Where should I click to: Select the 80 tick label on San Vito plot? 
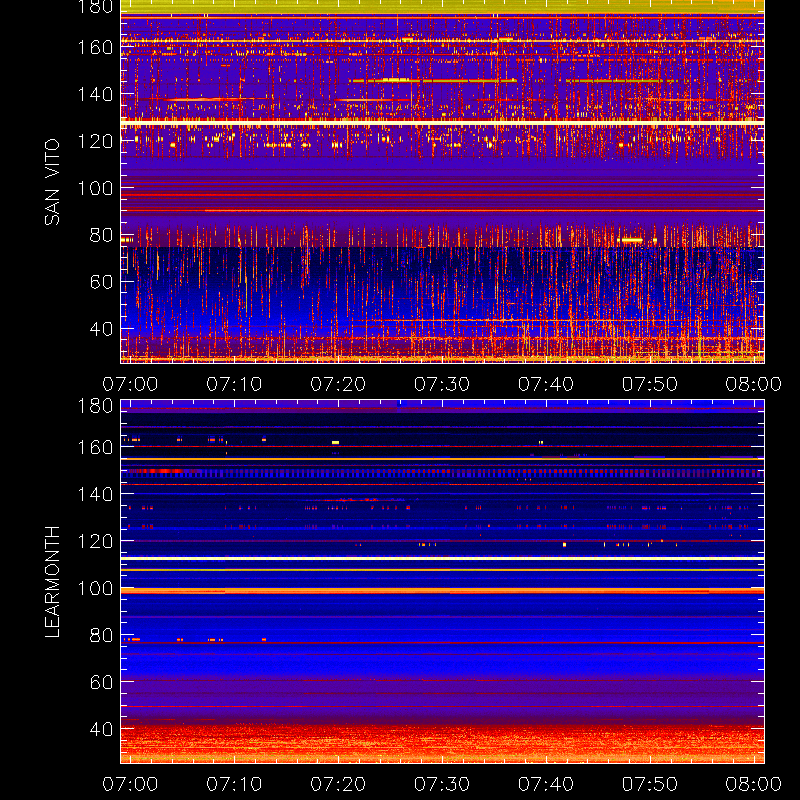pyautogui.click(x=102, y=235)
